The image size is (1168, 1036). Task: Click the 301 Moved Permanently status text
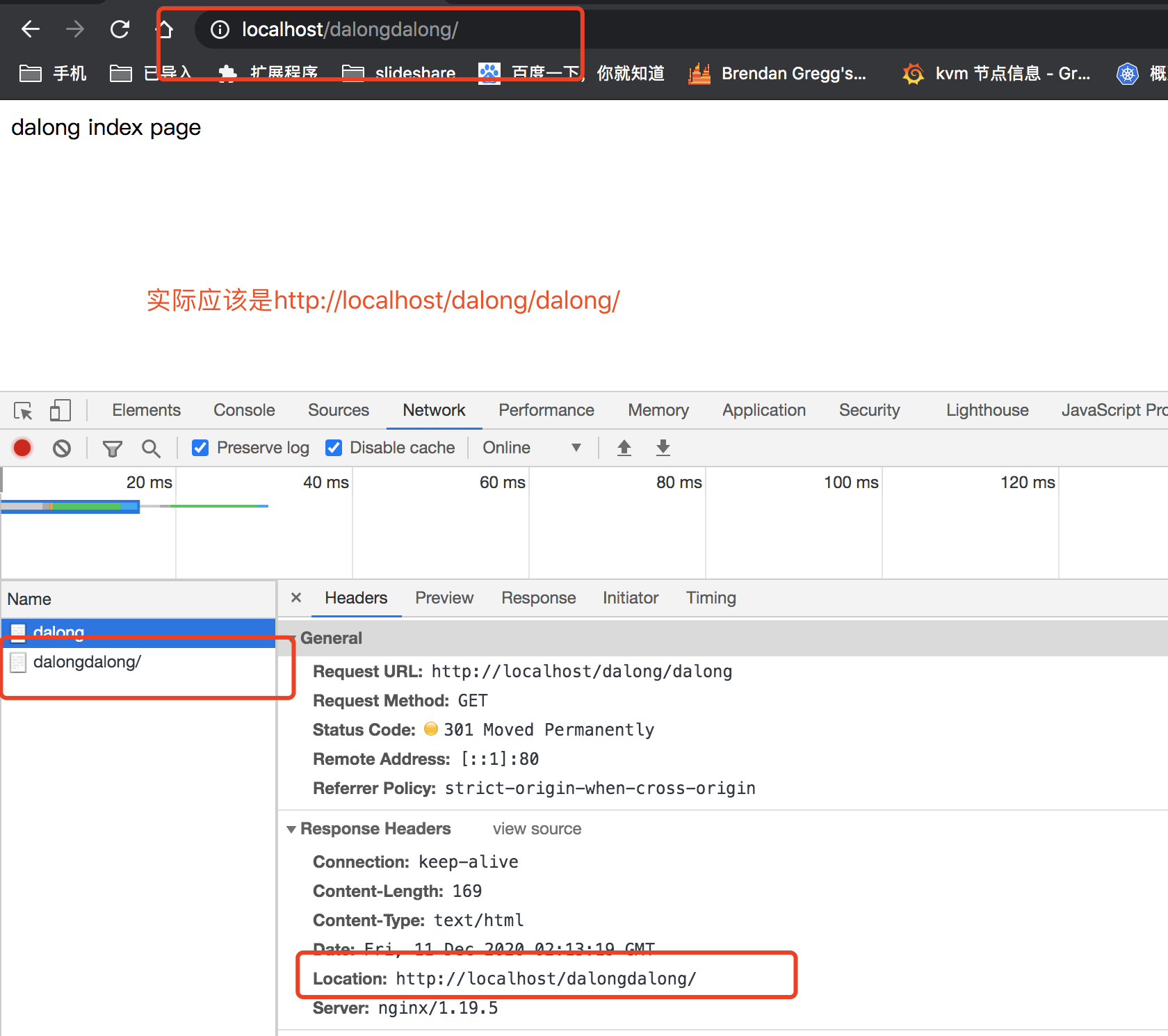pos(549,730)
